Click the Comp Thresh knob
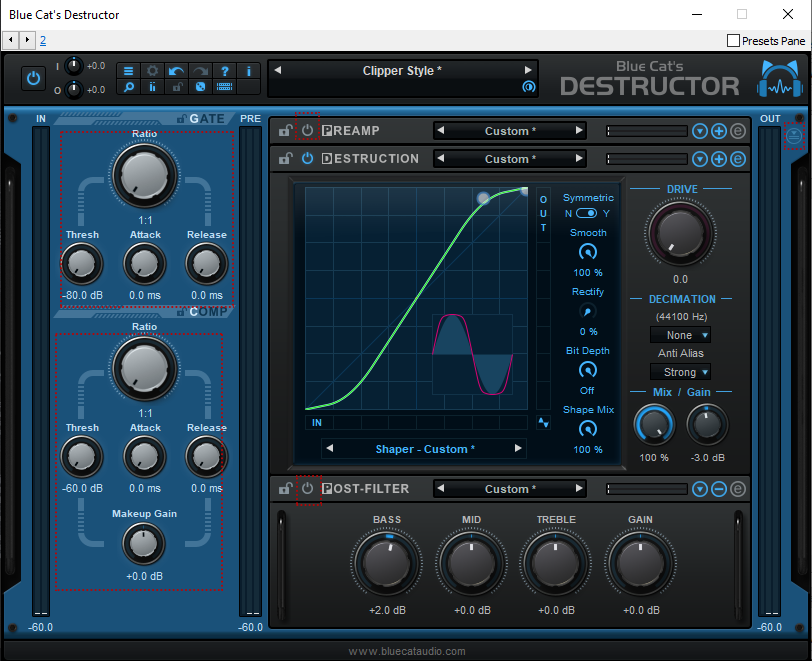812x661 pixels. 82,457
